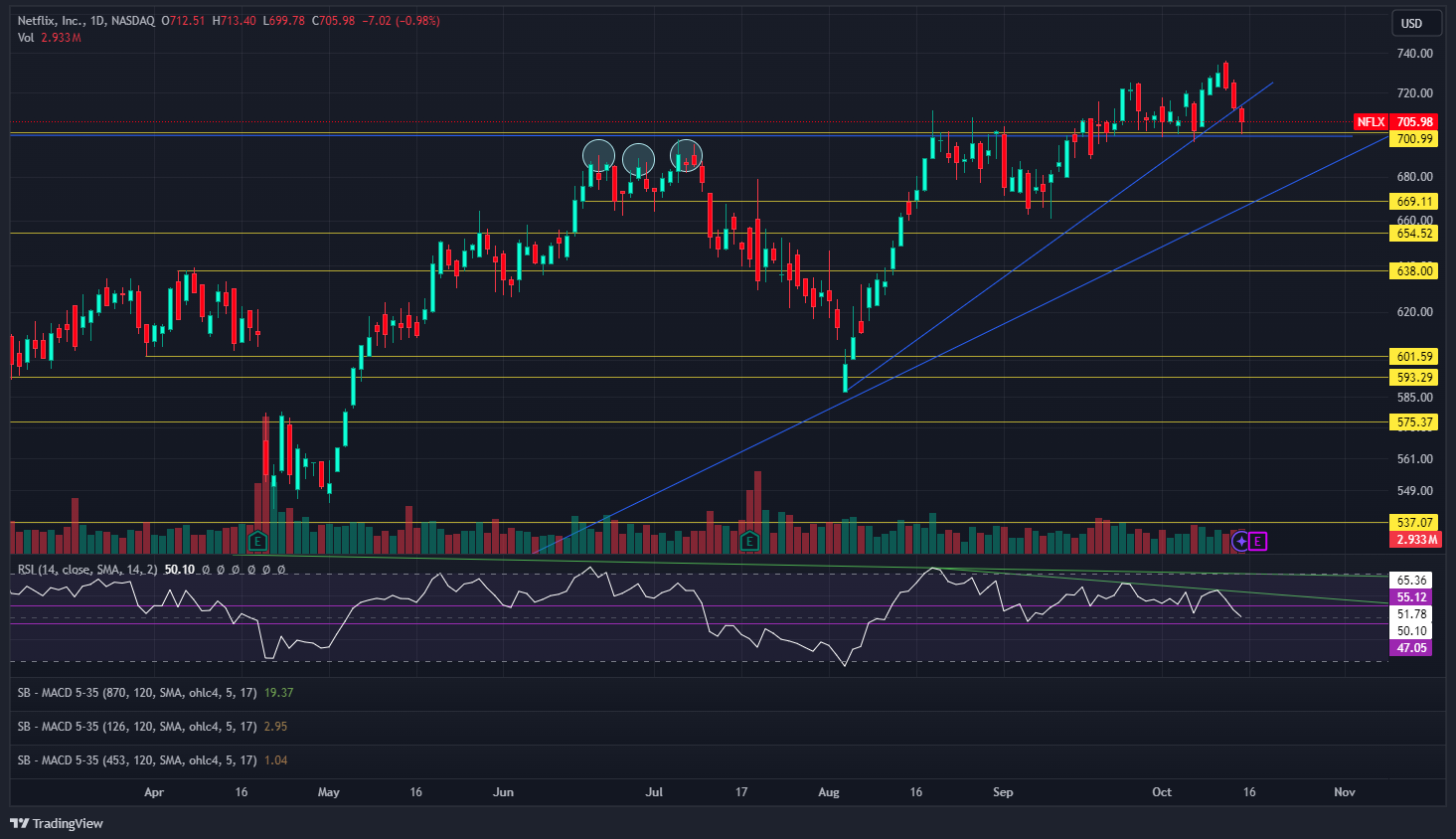Image resolution: width=1456 pixels, height=839 pixels.
Task: Click the yellow 537.07 price line label
Action: [1414, 523]
